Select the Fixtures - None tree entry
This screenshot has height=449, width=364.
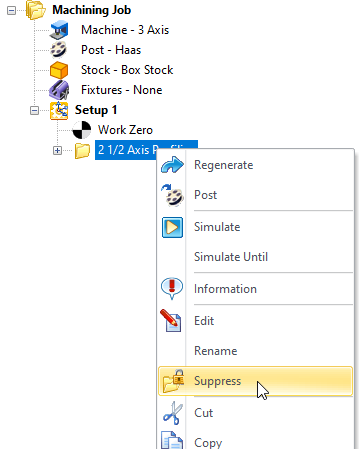click(121, 90)
